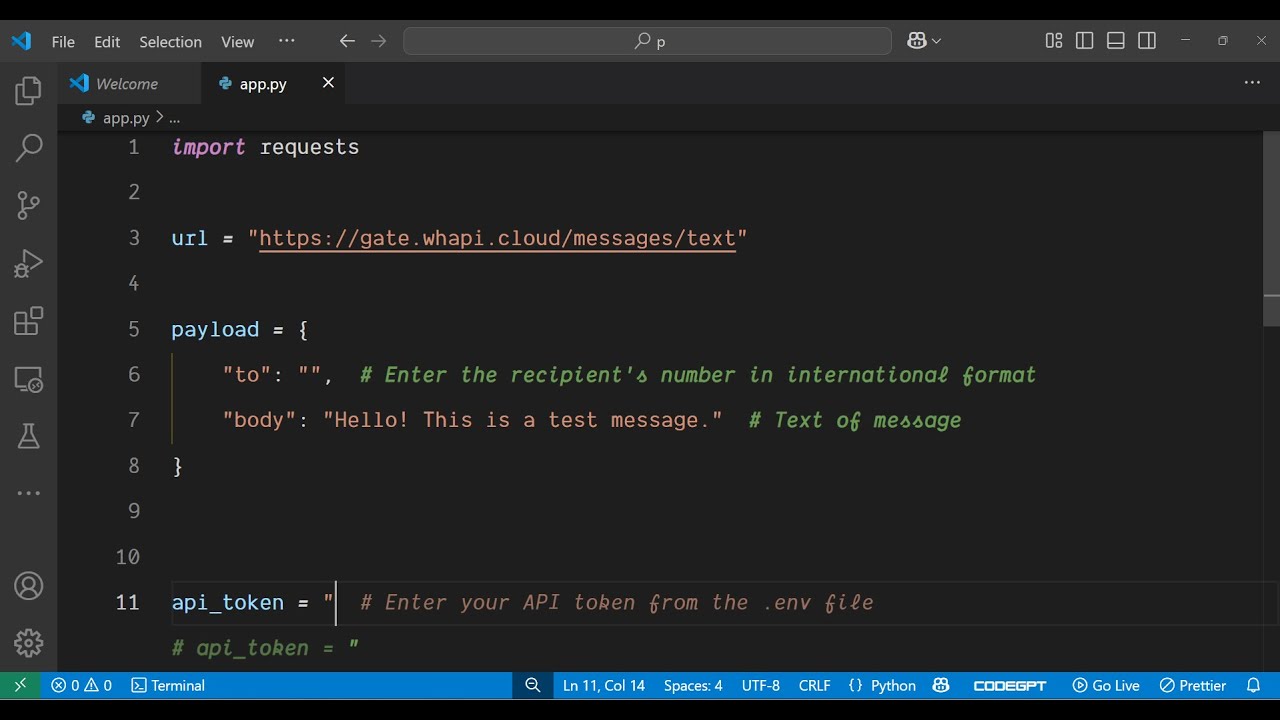
Task: Open the Testing flask view
Action: 28,436
